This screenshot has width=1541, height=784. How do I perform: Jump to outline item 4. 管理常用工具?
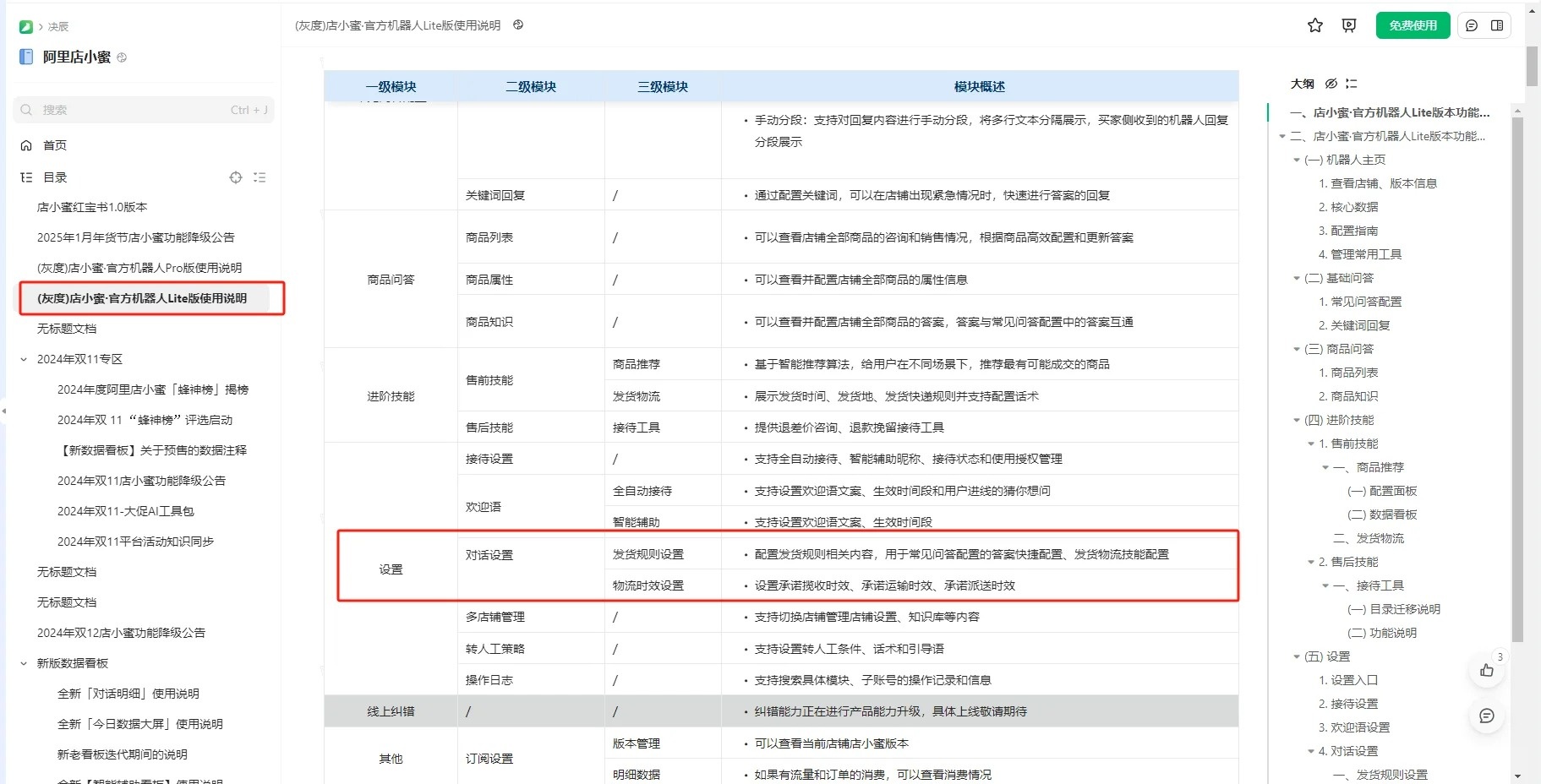tap(1360, 254)
